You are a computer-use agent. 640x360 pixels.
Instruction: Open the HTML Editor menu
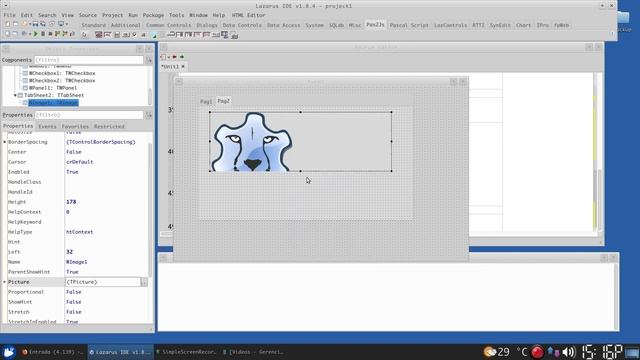248,15
